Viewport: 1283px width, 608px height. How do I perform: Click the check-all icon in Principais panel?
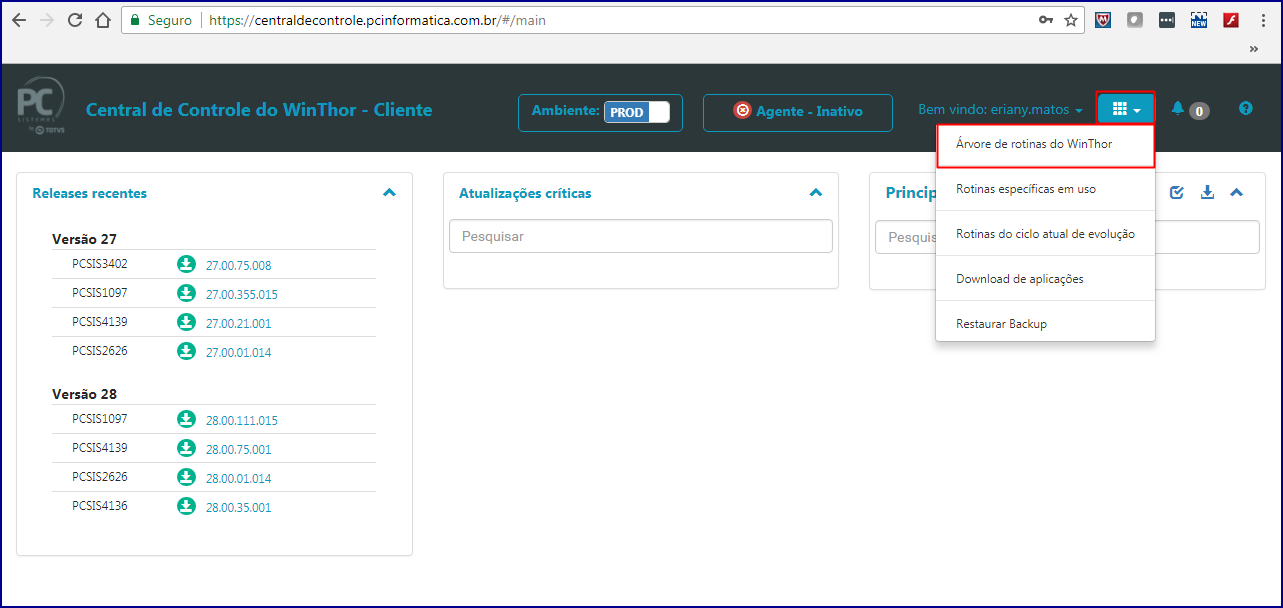pyautogui.click(x=1177, y=192)
